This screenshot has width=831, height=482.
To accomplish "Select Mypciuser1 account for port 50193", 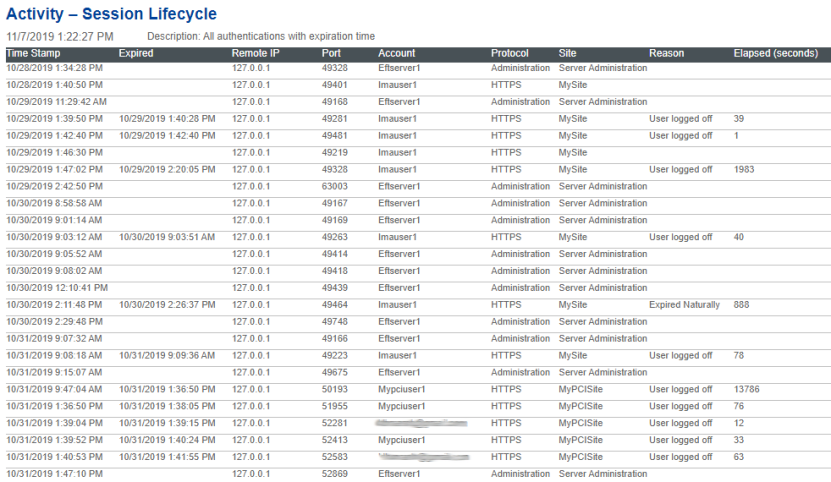I will click(402, 390).
